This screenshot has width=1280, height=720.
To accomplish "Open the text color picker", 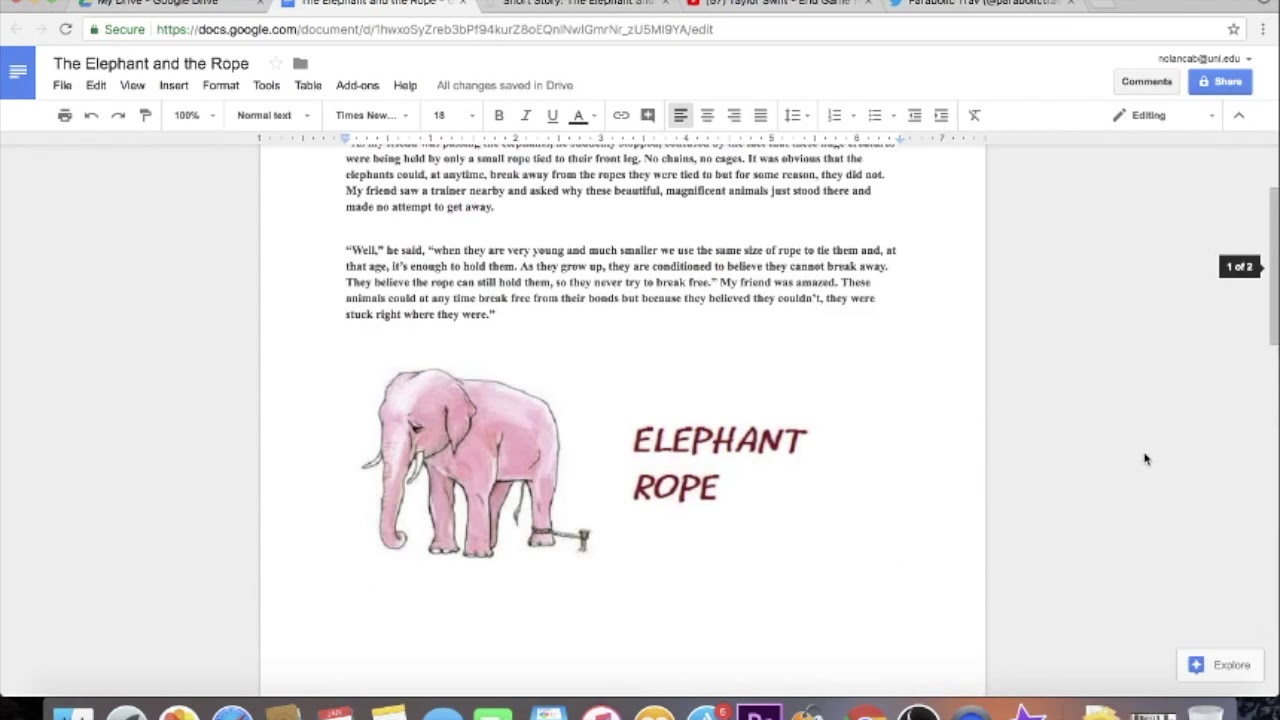I will click(x=582, y=115).
